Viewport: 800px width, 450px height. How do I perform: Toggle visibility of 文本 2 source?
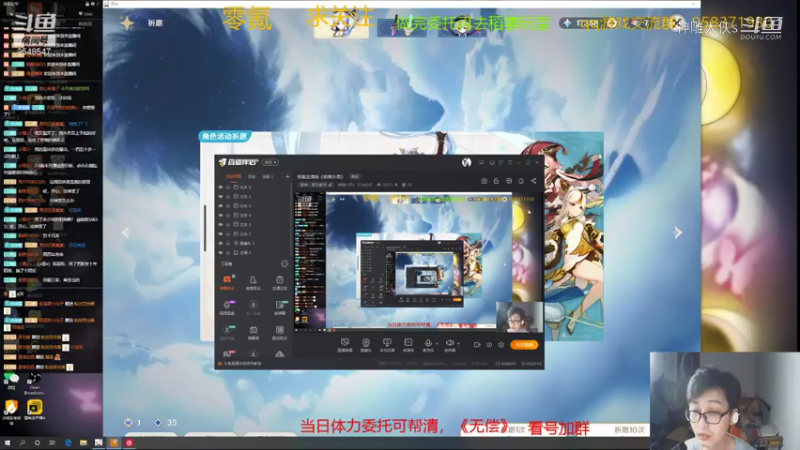tap(221, 224)
